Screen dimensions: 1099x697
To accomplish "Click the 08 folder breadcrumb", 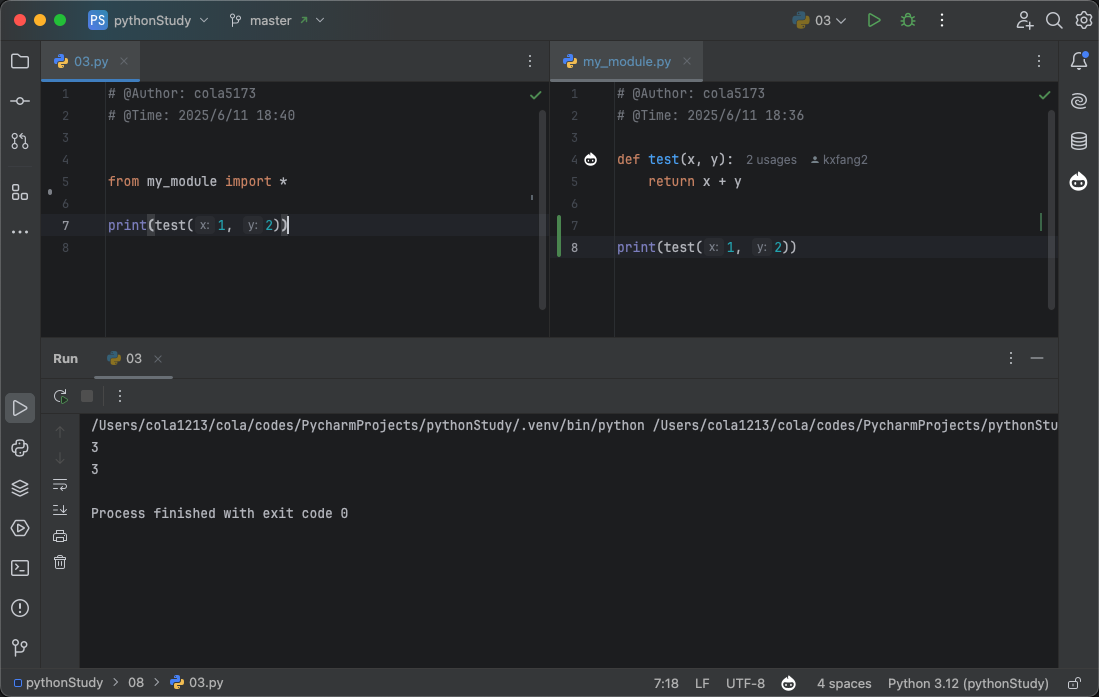I will coord(136,682).
